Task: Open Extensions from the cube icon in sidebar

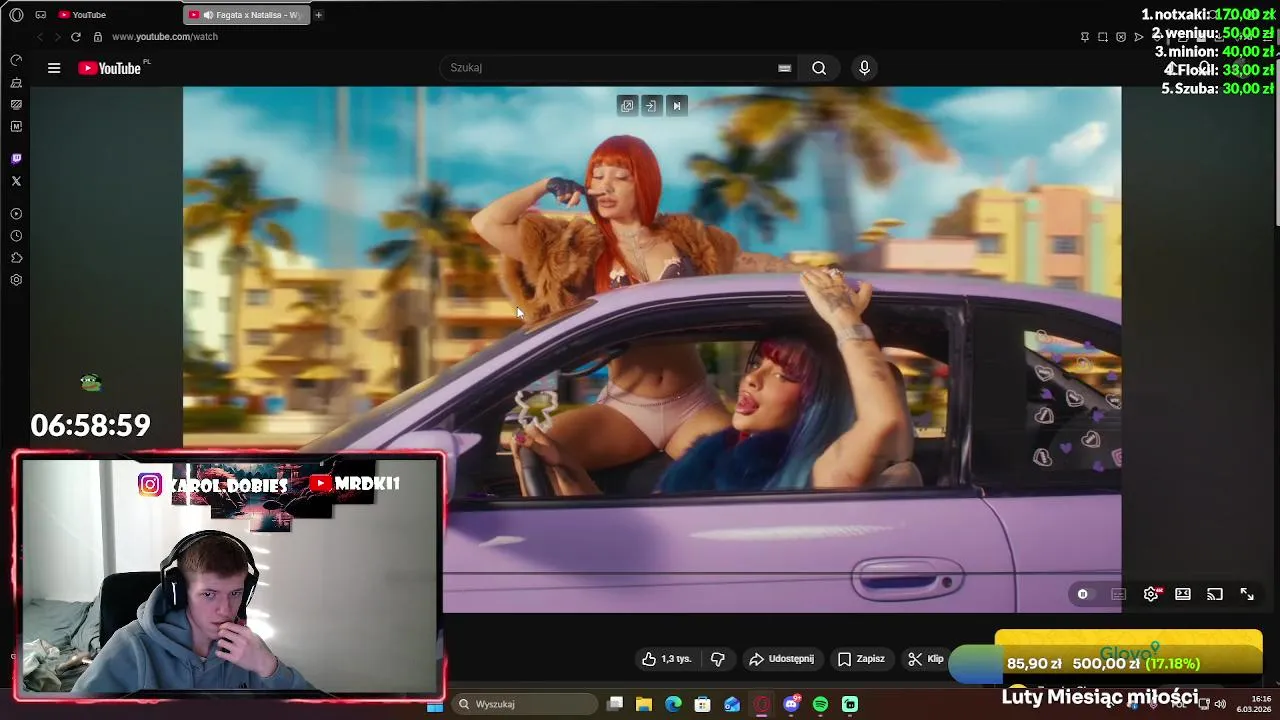Action: [16, 258]
